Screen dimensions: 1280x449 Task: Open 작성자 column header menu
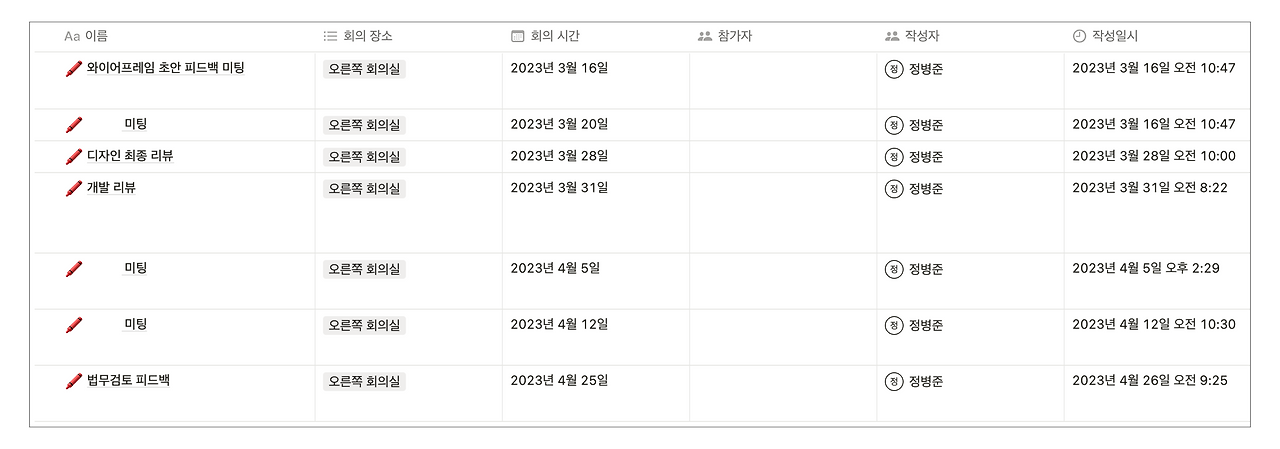921,36
